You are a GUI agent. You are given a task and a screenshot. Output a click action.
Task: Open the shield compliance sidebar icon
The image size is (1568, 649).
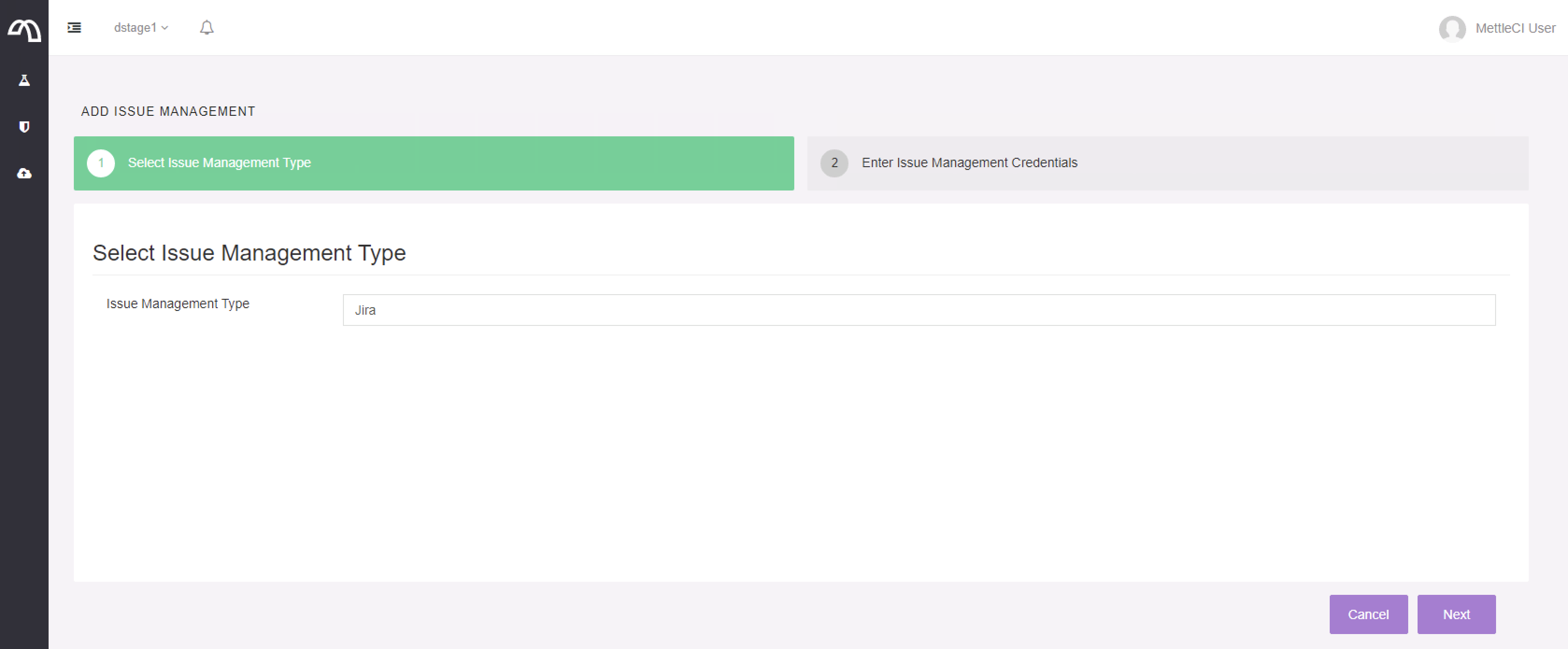24,127
